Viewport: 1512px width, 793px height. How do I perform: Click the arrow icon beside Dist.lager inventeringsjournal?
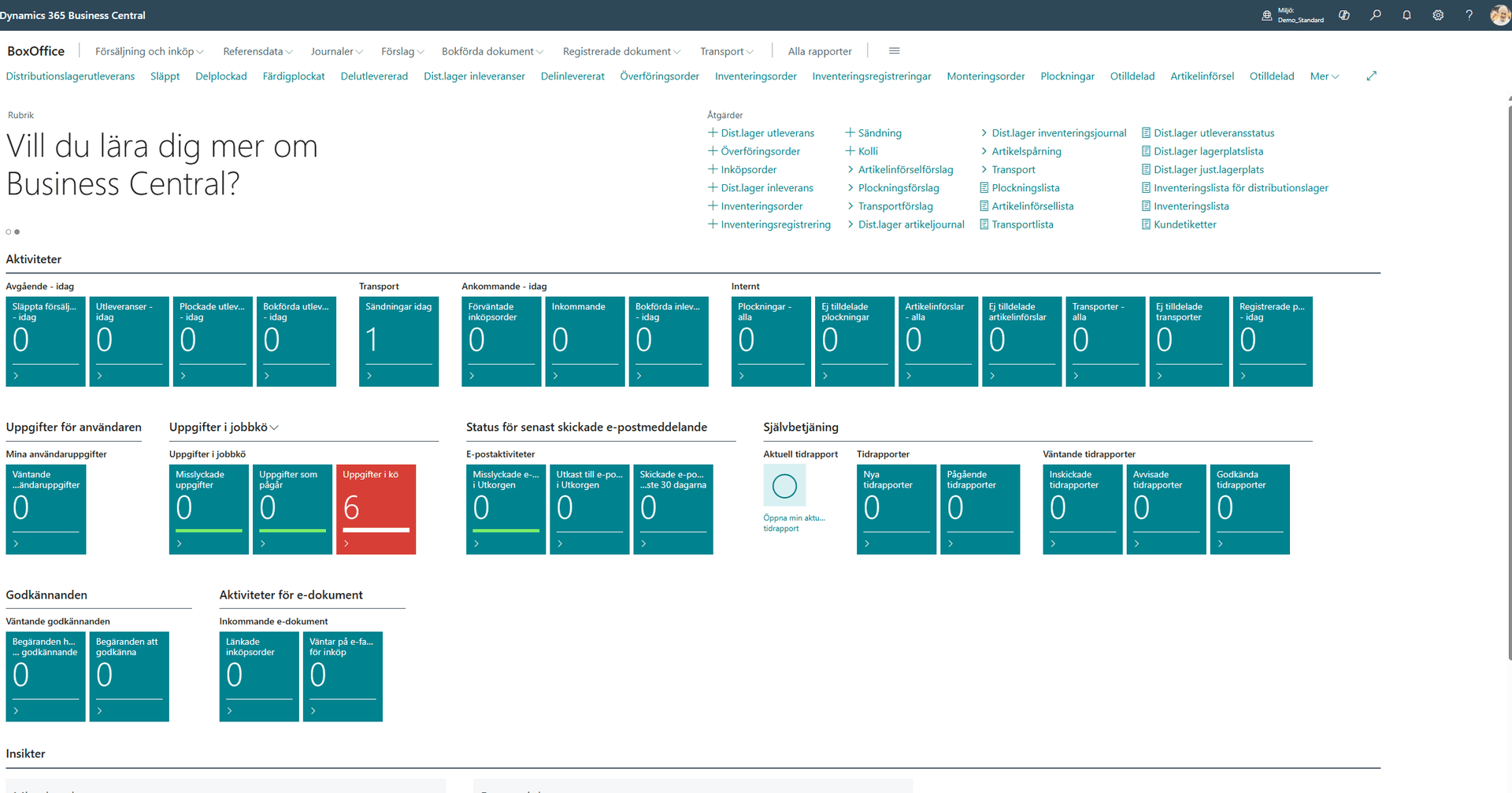(x=984, y=133)
